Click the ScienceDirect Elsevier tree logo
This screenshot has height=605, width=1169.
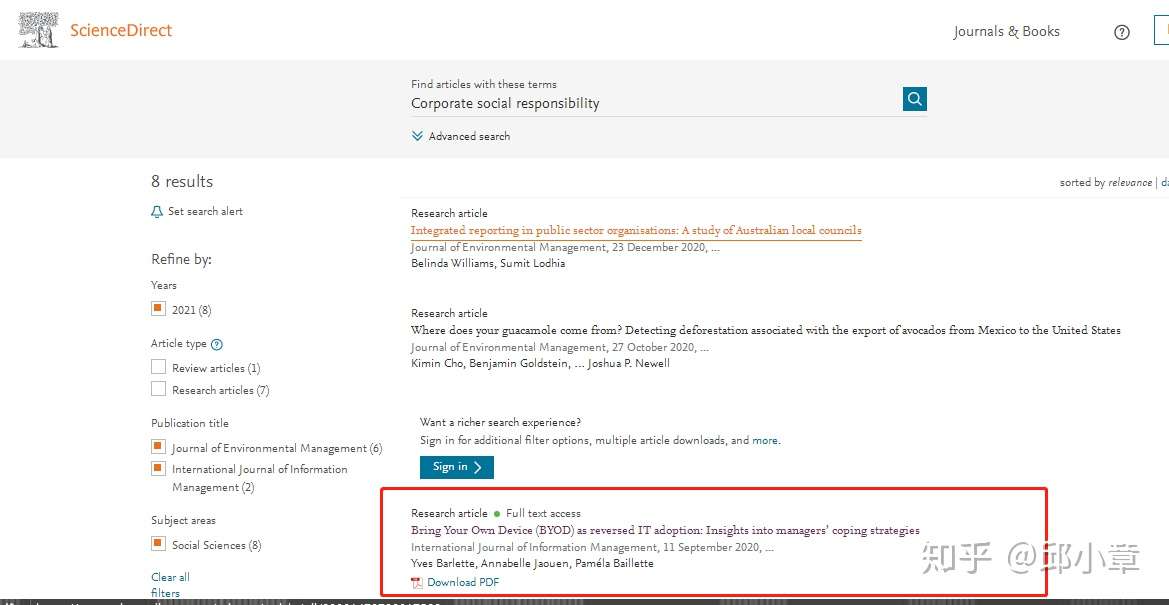click(38, 31)
